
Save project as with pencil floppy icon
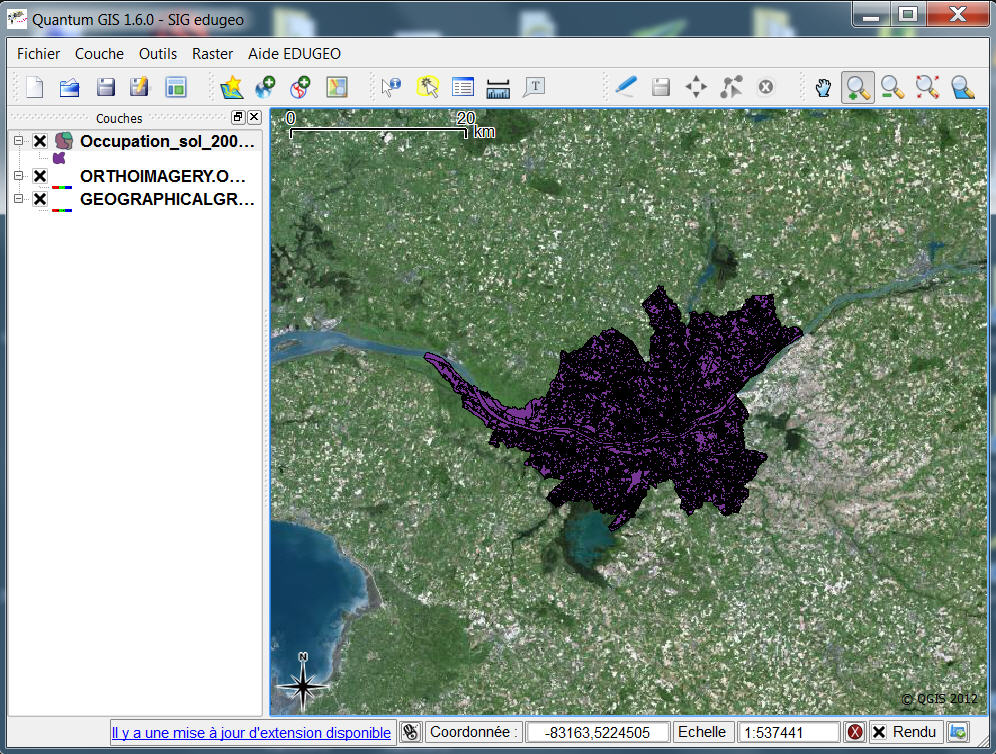coord(139,87)
